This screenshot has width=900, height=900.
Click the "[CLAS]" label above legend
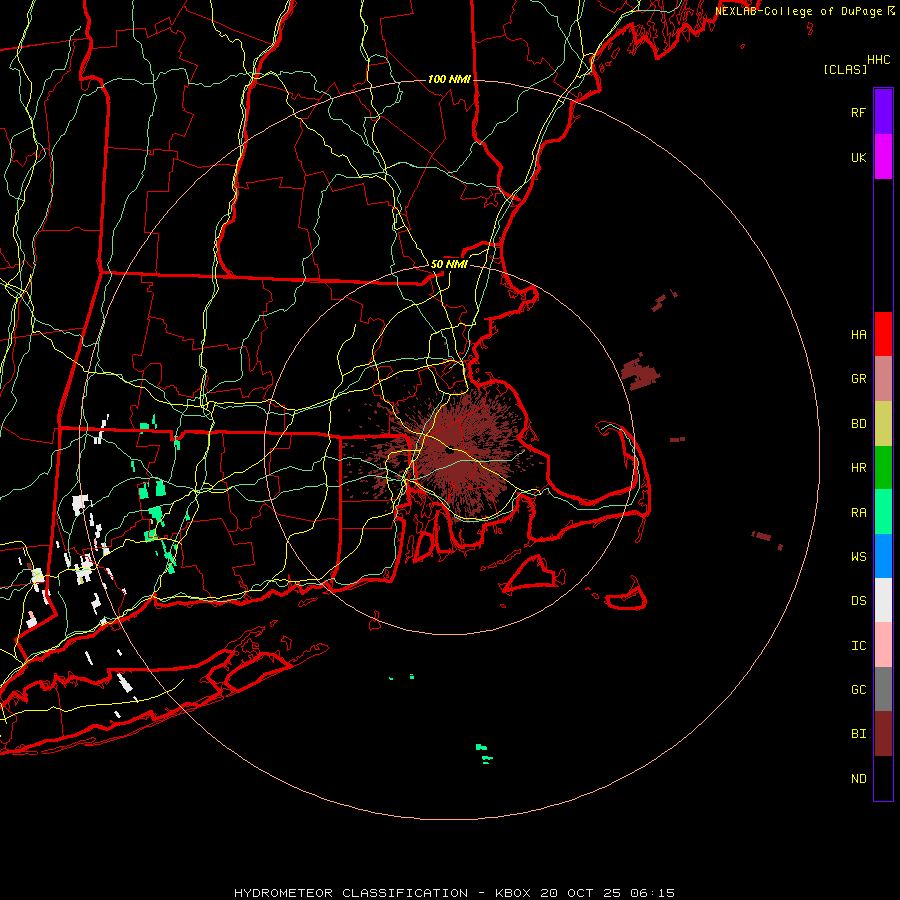(845, 69)
